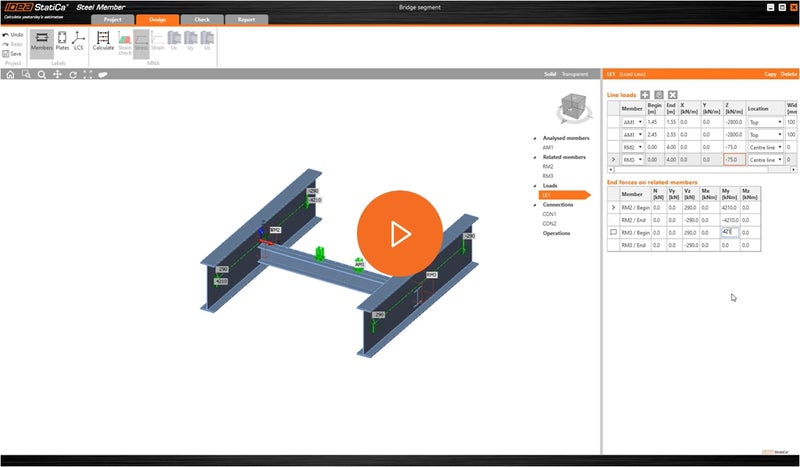
Task: Click line loads table left scroll arrow
Action: point(611,169)
